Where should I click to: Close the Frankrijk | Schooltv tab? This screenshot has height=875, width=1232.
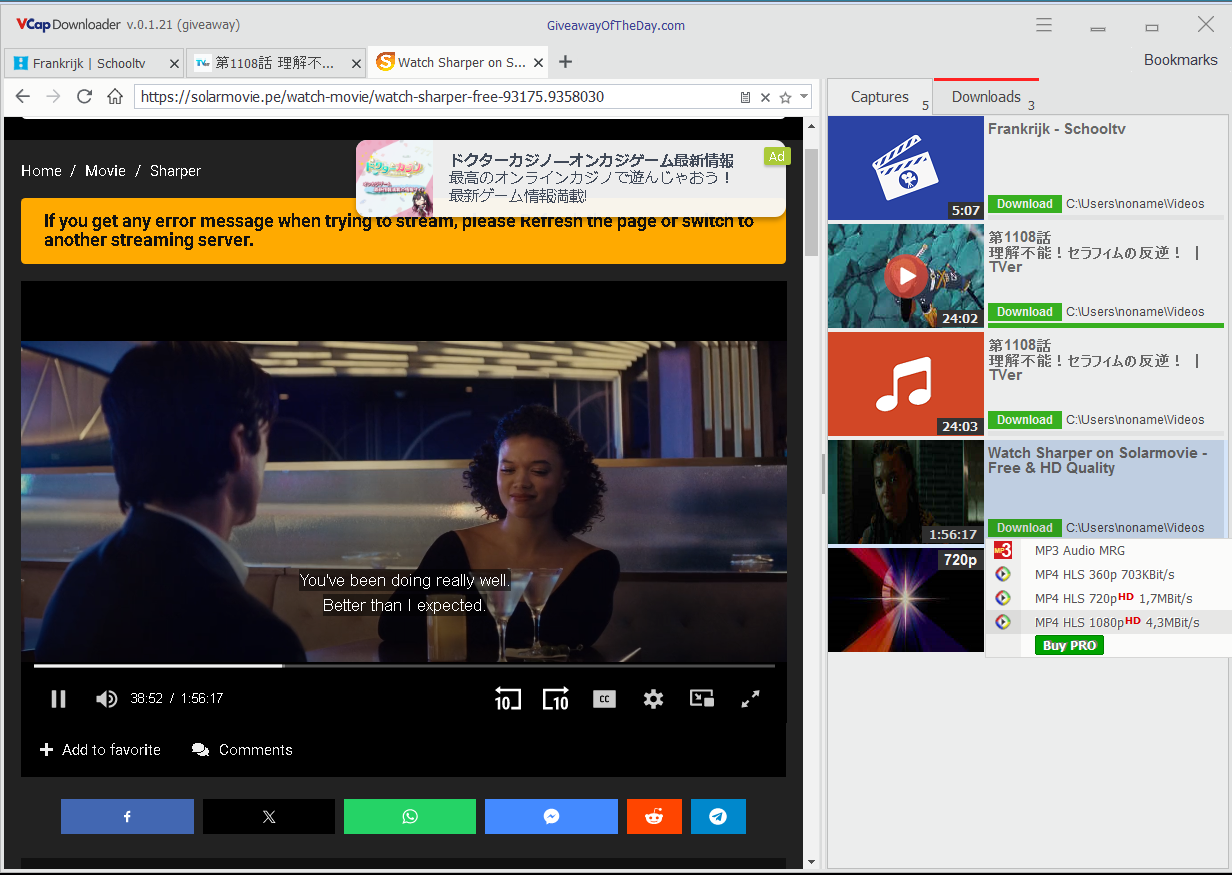coord(174,63)
